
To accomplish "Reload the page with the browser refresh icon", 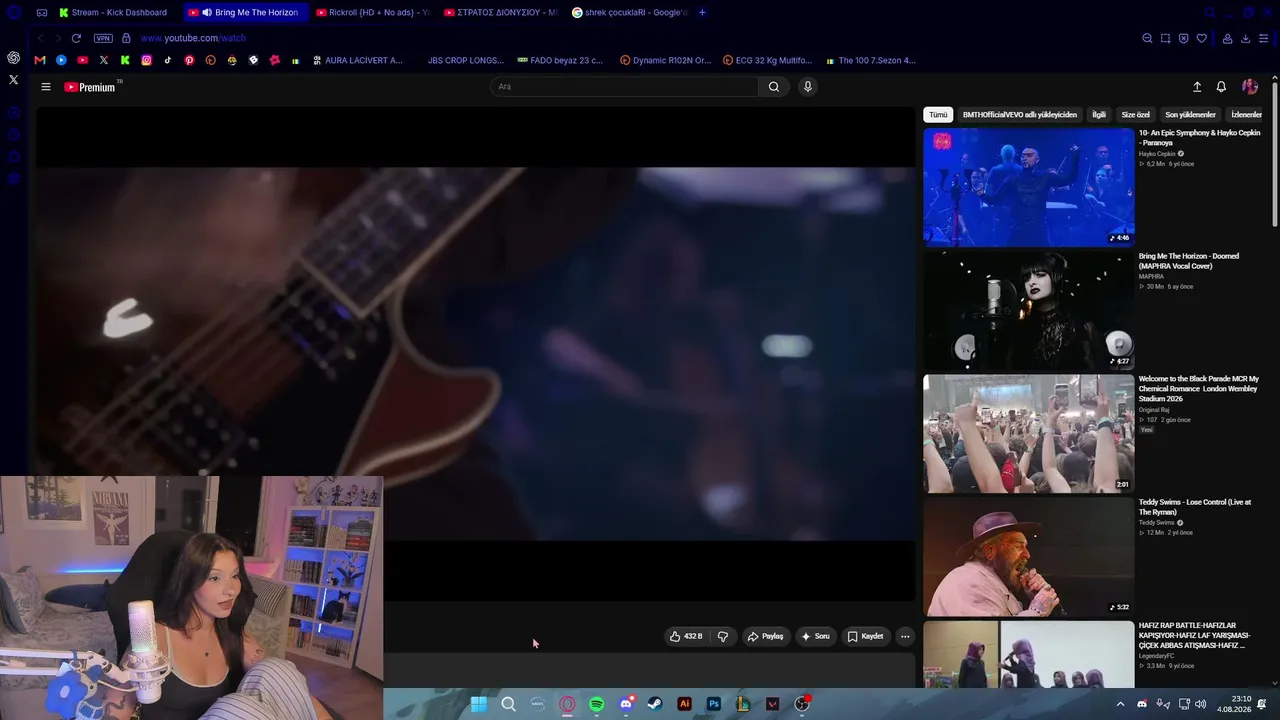I will pos(76,38).
